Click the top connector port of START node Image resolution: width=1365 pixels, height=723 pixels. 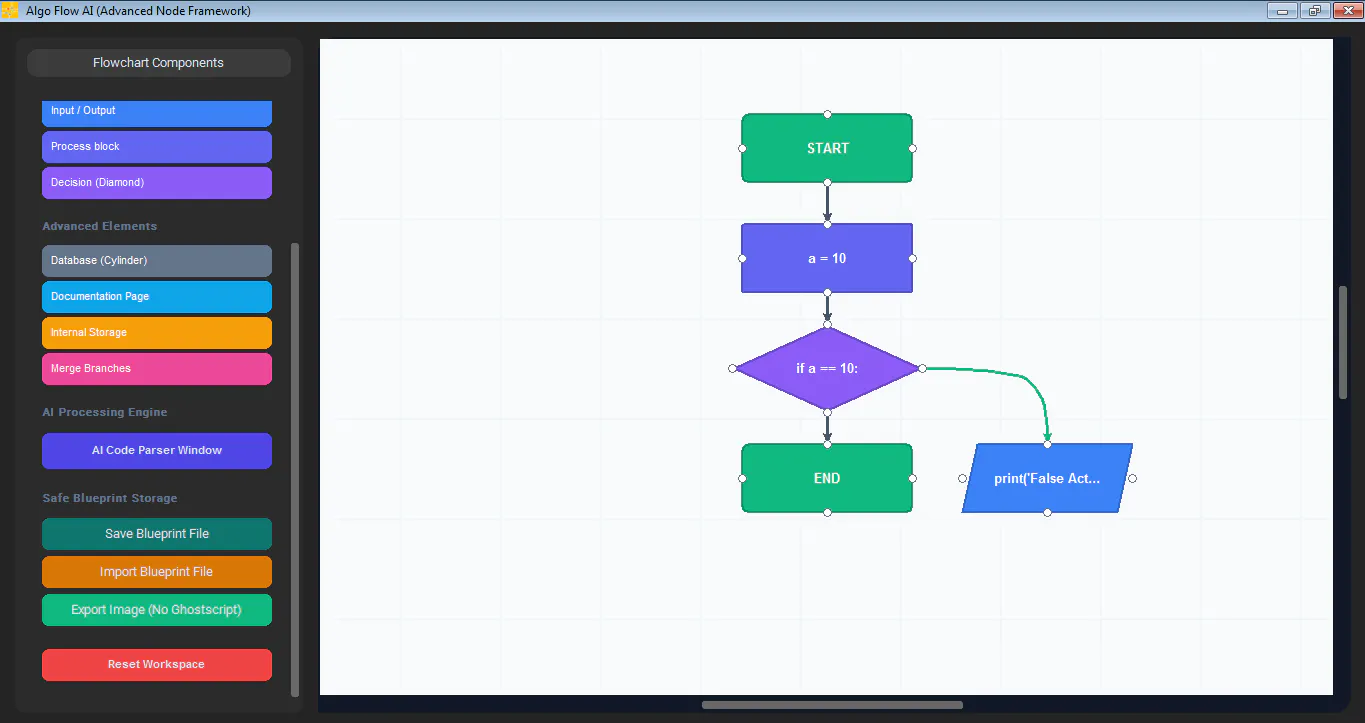pos(827,114)
